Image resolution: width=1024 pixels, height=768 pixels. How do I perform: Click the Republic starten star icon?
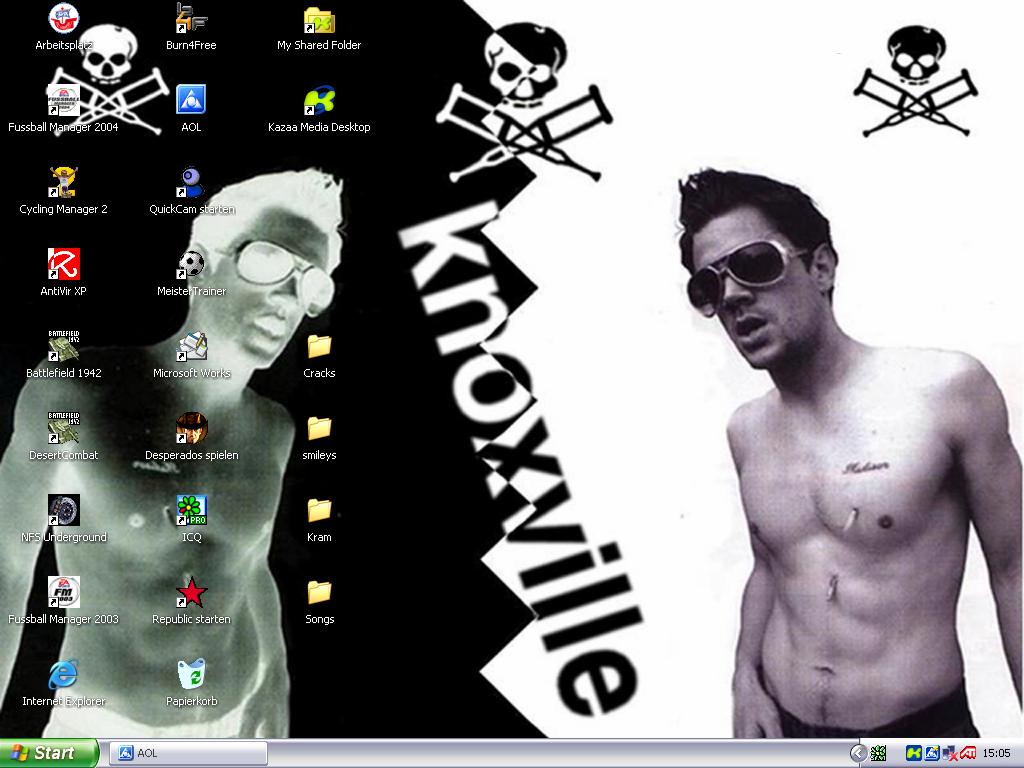[191, 592]
